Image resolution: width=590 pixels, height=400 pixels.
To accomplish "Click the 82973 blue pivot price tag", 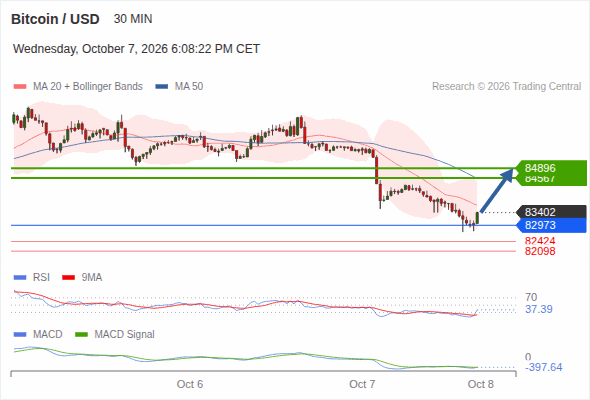I will [x=551, y=225].
